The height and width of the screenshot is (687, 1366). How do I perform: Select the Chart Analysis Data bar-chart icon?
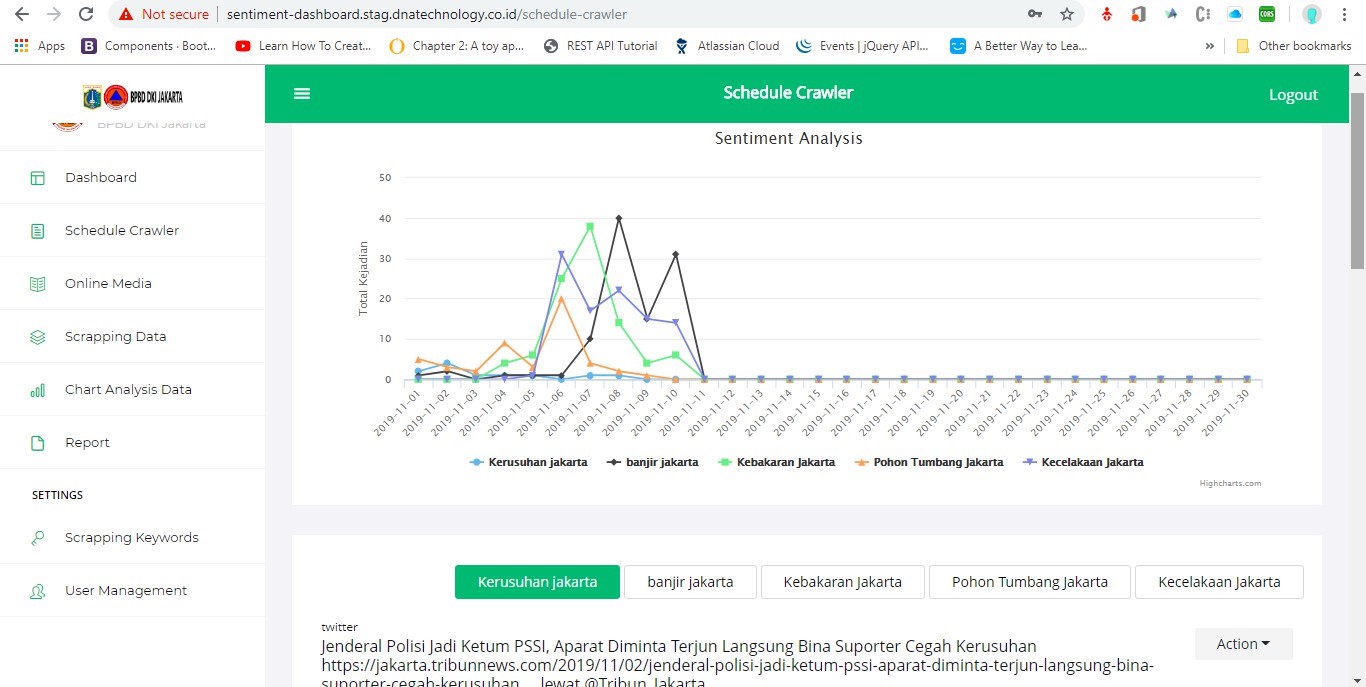[x=38, y=389]
